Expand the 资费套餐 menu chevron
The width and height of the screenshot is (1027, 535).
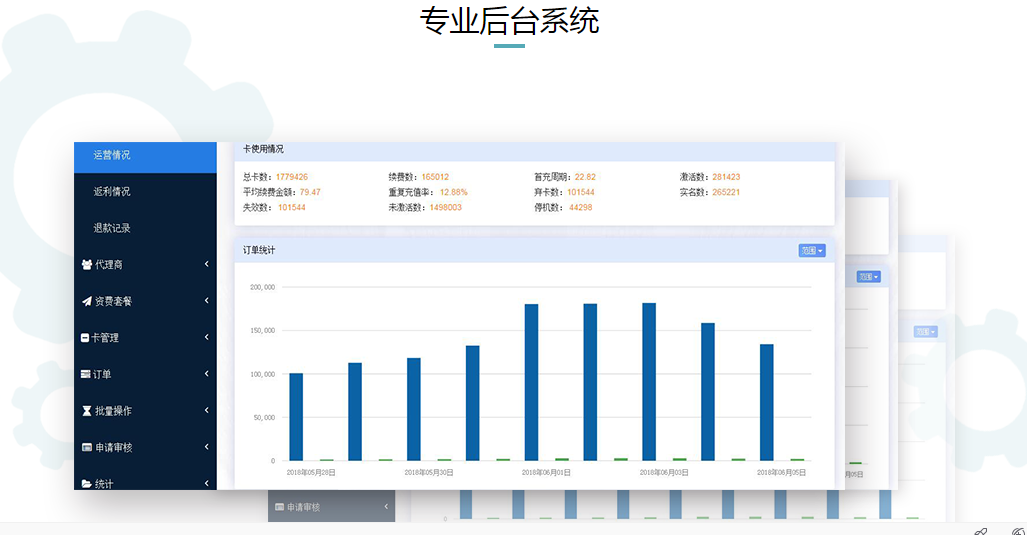206,301
